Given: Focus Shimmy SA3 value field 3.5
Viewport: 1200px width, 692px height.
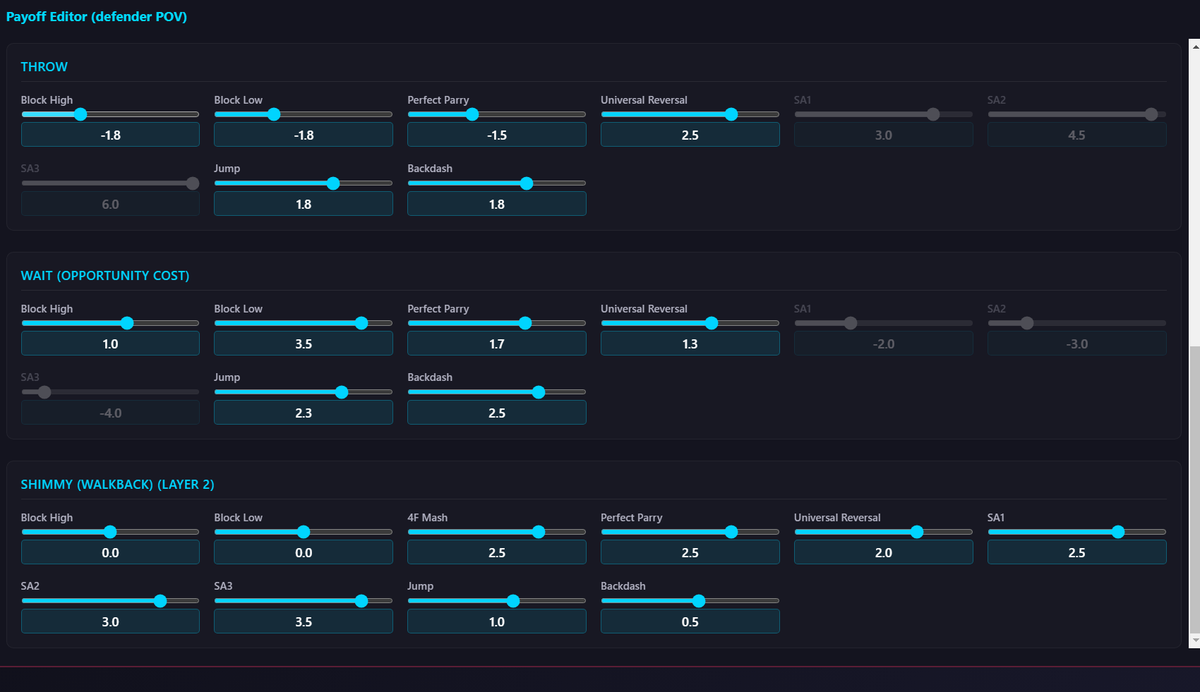Looking at the screenshot, I should tap(303, 622).
